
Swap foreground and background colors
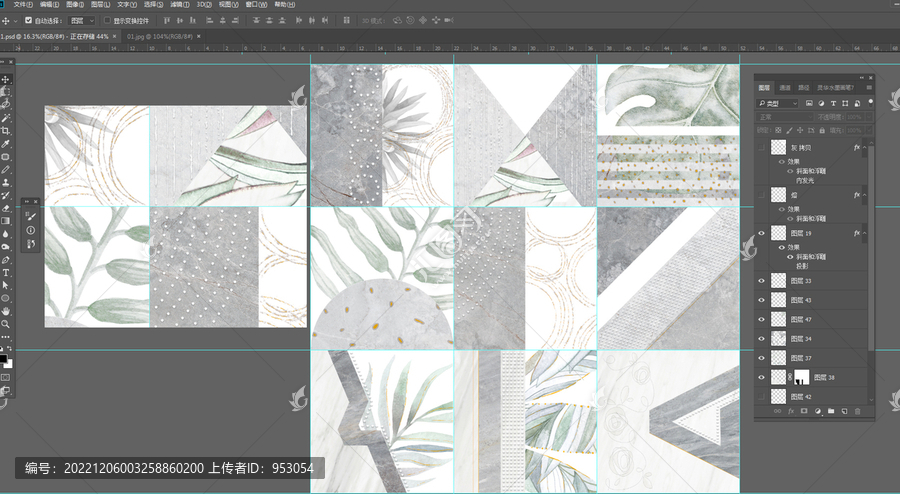[x=9, y=349]
